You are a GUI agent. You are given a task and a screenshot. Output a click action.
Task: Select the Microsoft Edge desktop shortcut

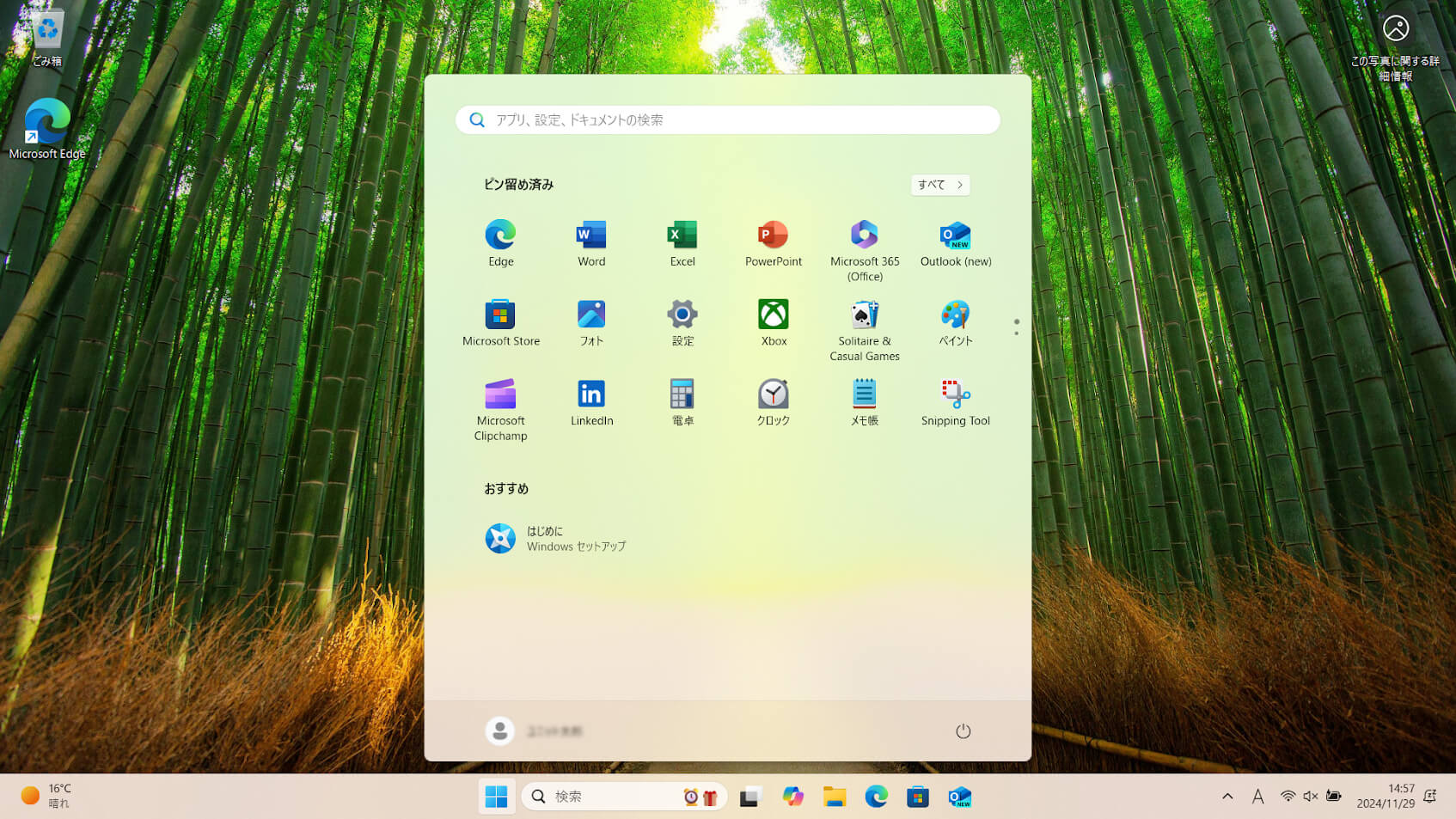47,129
